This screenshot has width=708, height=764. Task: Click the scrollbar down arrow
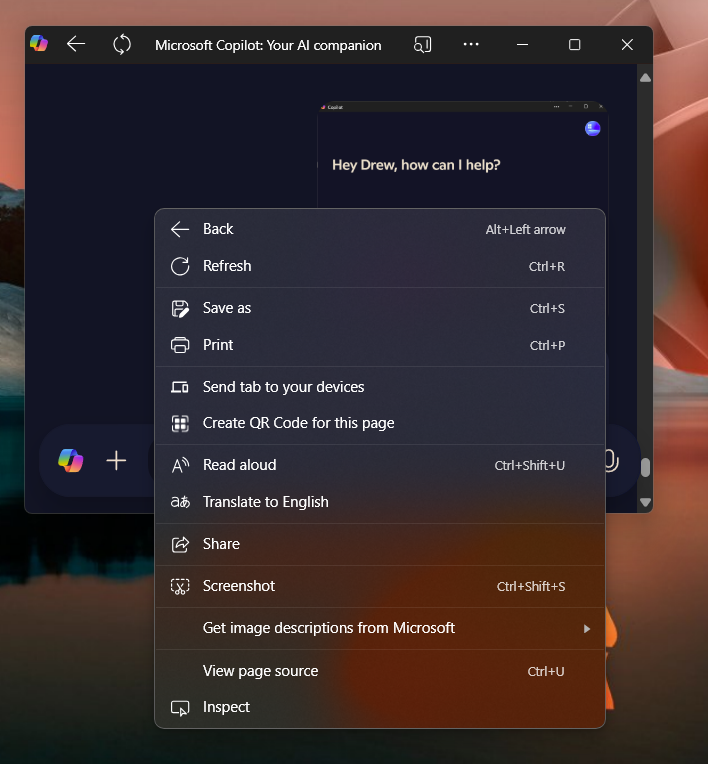pyautogui.click(x=645, y=502)
